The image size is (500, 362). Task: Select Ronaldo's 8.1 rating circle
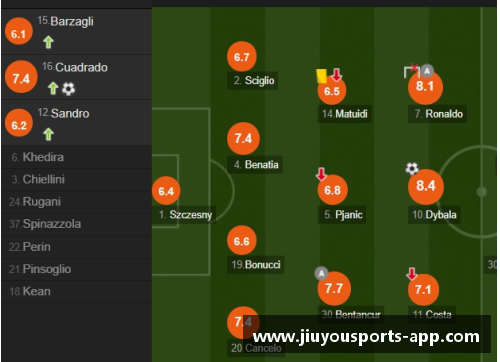[x=425, y=87]
